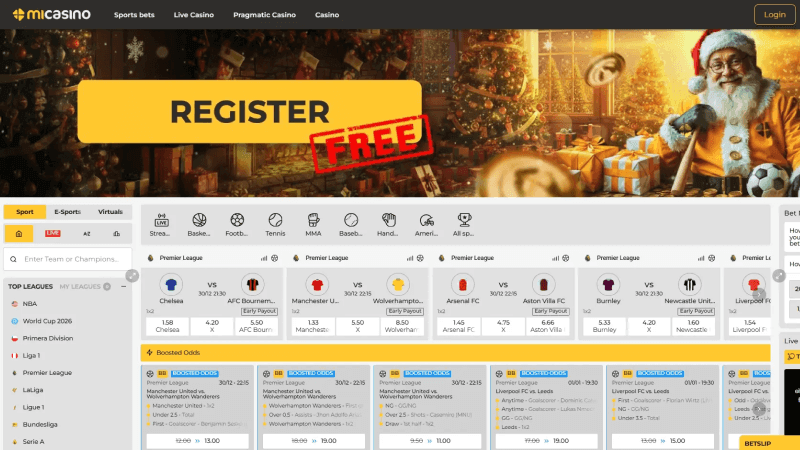Select the Football sport icon
The width and height of the screenshot is (800, 450).
pos(237,224)
